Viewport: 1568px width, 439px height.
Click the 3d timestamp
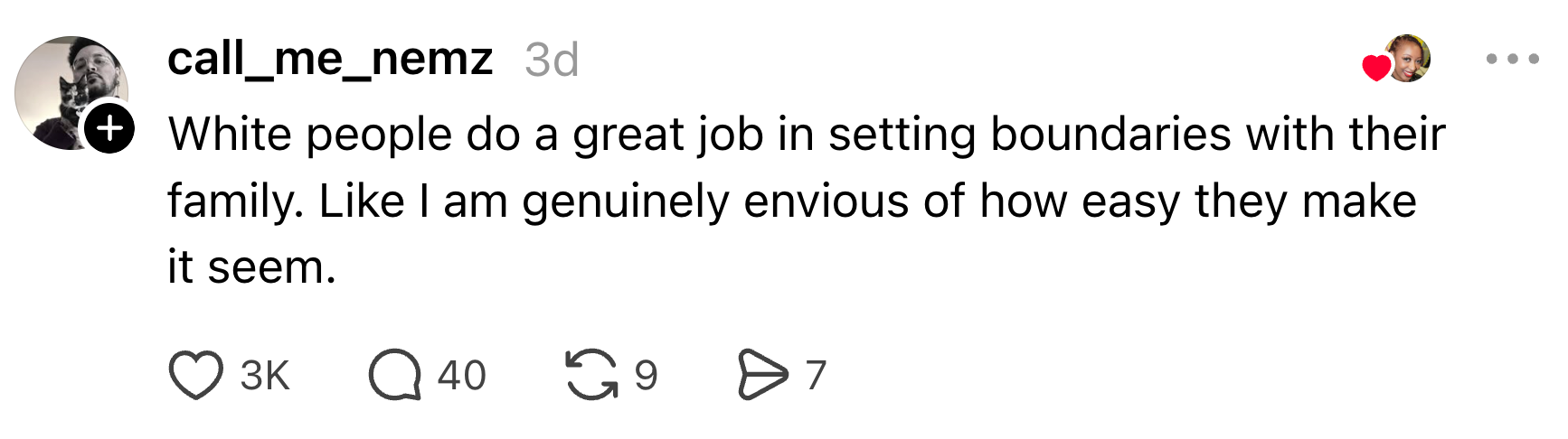click(552, 61)
